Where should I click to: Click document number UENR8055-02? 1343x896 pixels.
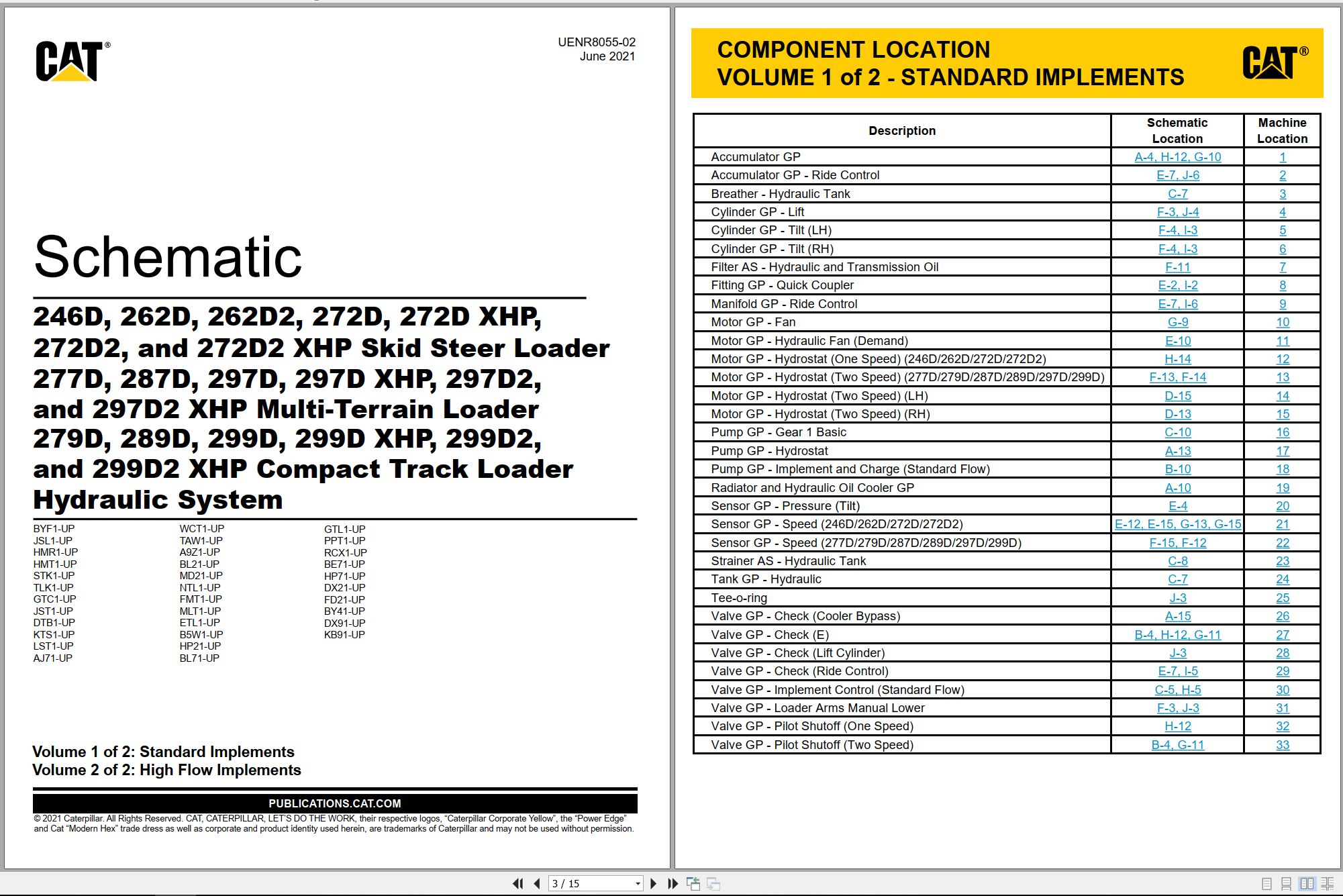click(596, 42)
